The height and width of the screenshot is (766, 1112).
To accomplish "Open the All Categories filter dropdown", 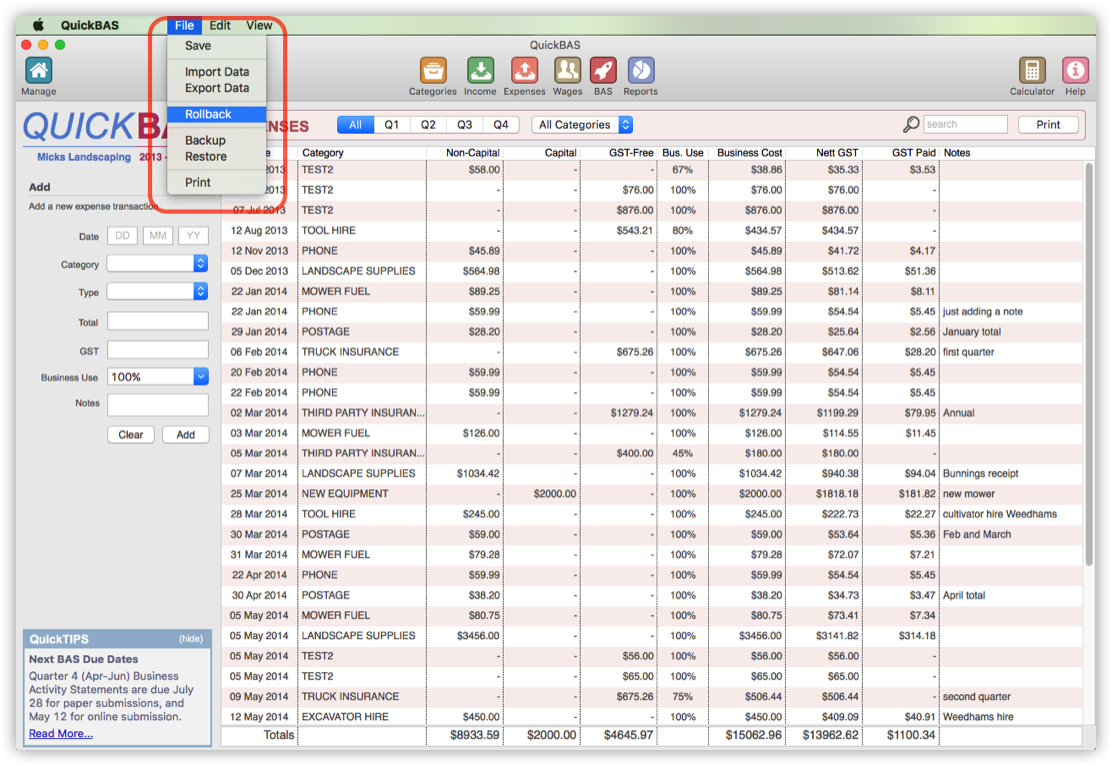I will 581,124.
